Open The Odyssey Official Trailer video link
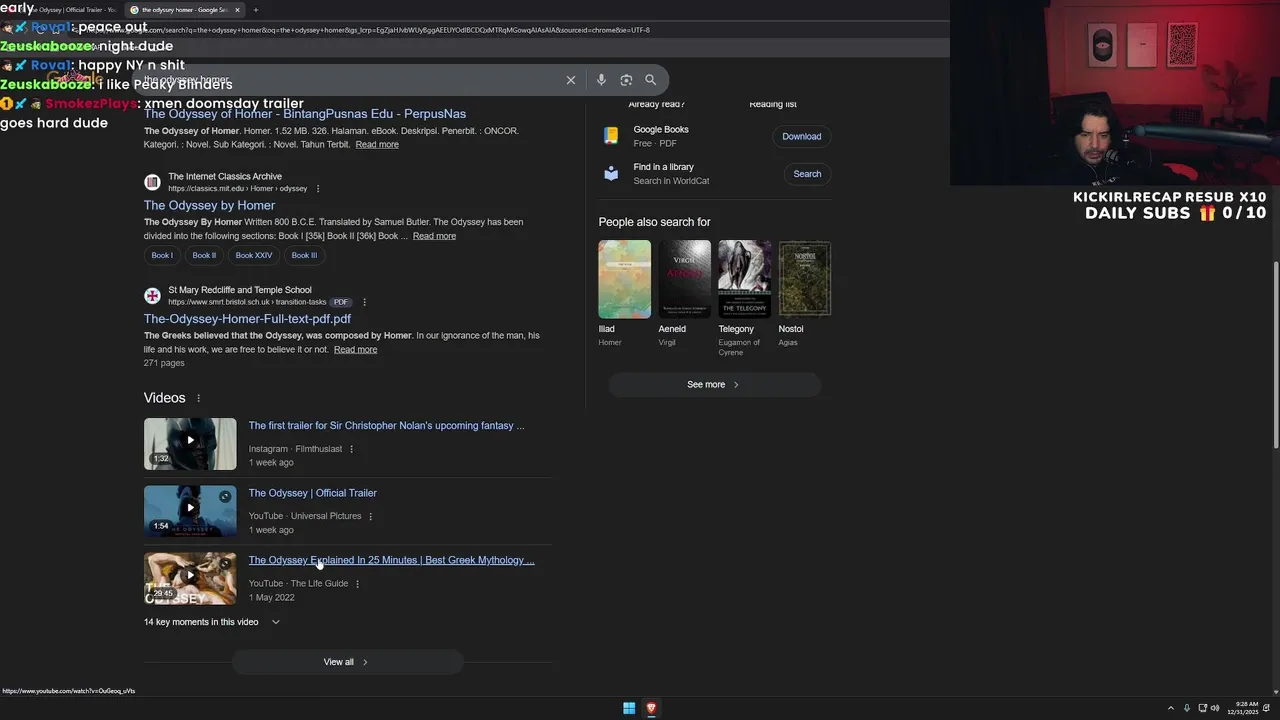The image size is (1280, 720). click(312, 493)
